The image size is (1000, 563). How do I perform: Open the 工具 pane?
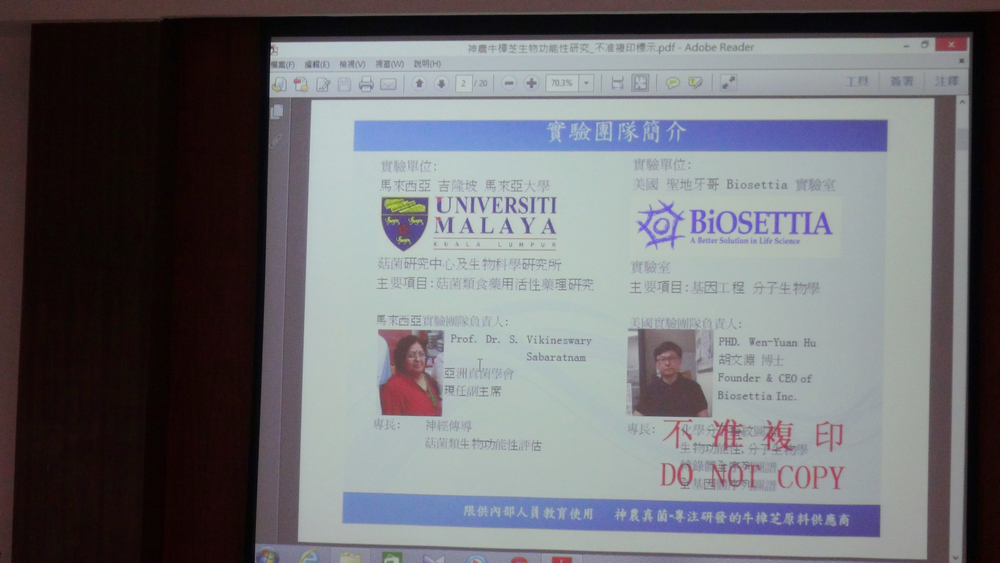(x=857, y=82)
